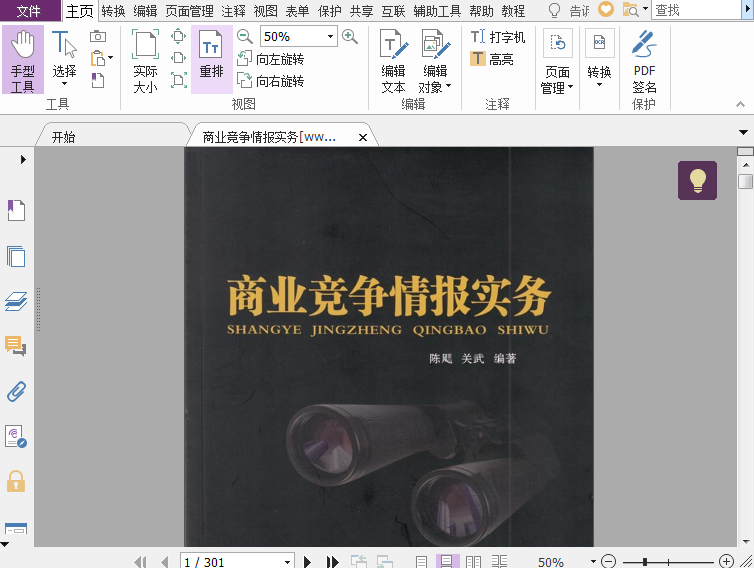Click the scrollbar down arrow

point(746,542)
